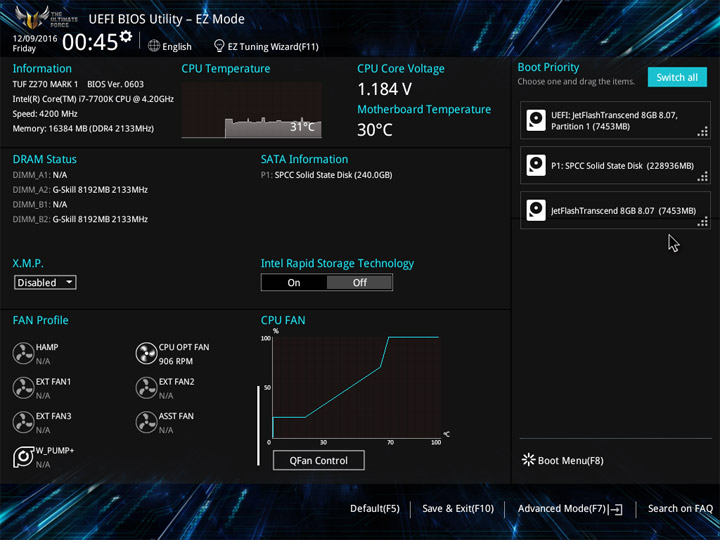Load Default(F5) settings
The width and height of the screenshot is (720, 540).
click(375, 509)
